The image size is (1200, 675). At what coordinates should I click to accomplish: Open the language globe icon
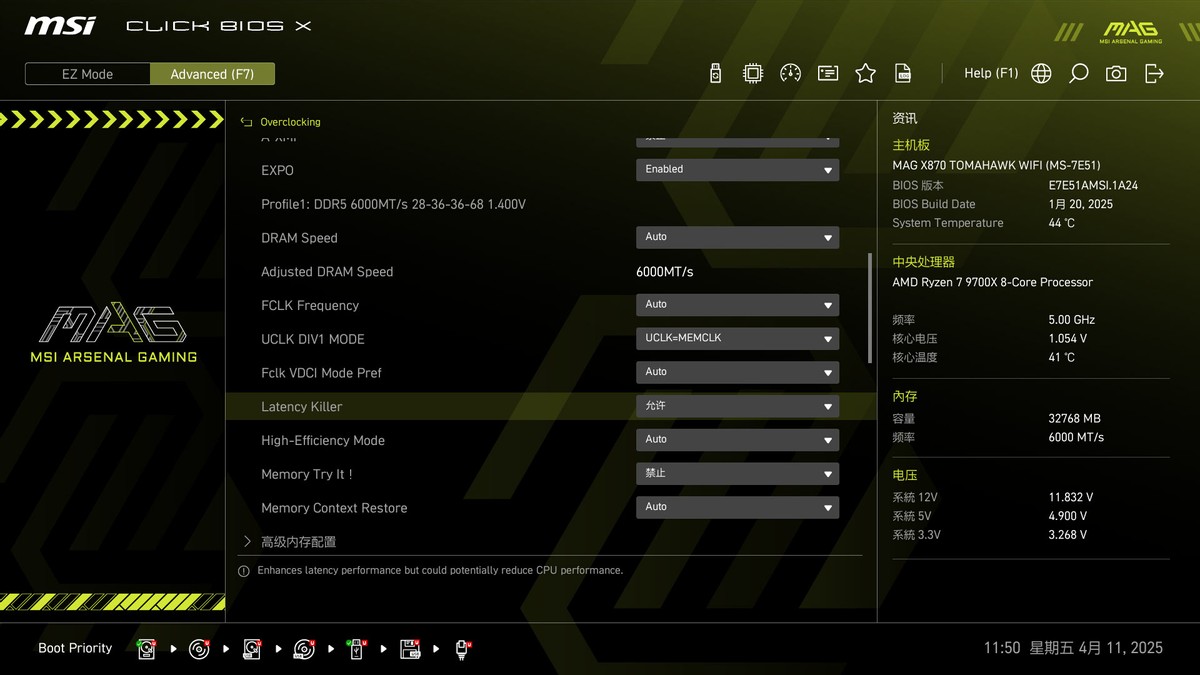1041,73
